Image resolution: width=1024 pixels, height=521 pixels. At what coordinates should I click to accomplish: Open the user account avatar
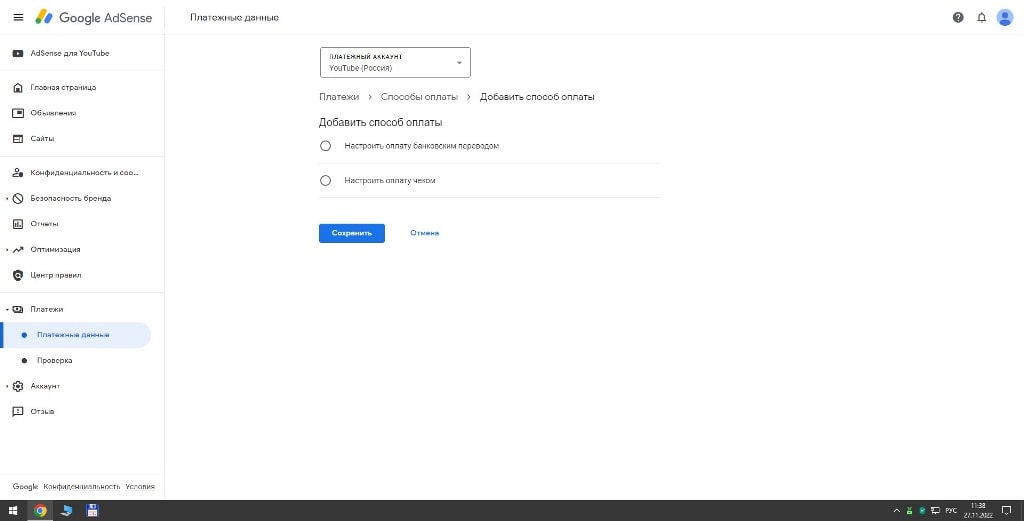1005,17
